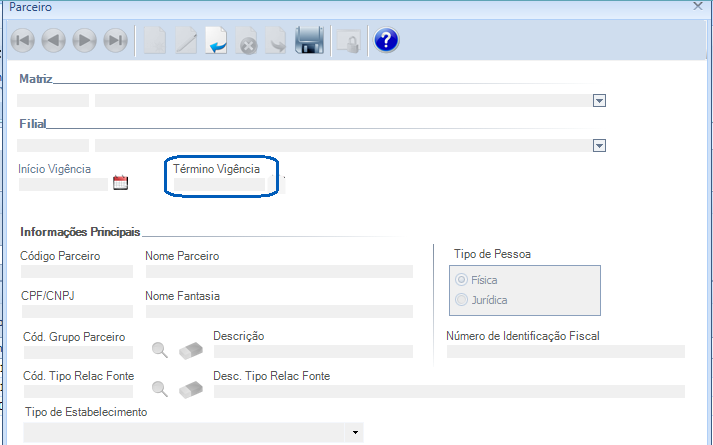Image resolution: width=713 pixels, height=445 pixels.
Task: Go to the next record
Action: point(85,40)
